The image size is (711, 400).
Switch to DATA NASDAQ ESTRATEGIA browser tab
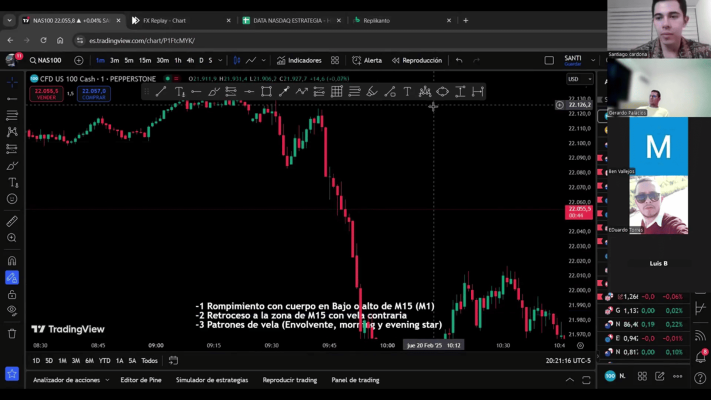pyautogui.click(x=292, y=20)
